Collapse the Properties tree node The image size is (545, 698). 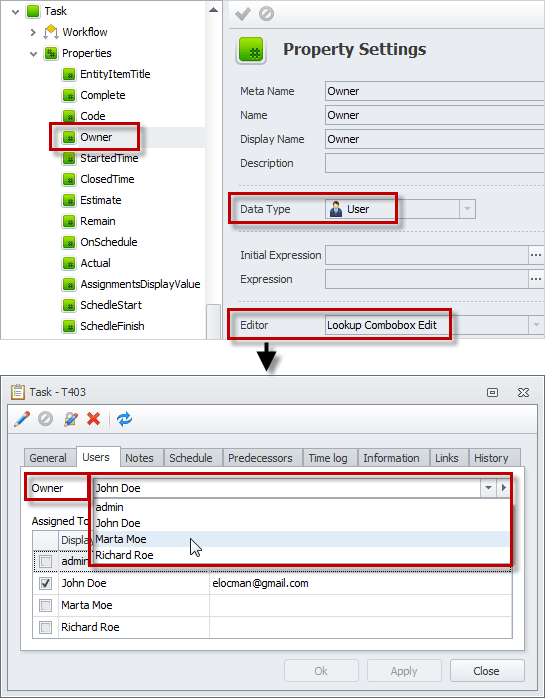click(x=33, y=54)
